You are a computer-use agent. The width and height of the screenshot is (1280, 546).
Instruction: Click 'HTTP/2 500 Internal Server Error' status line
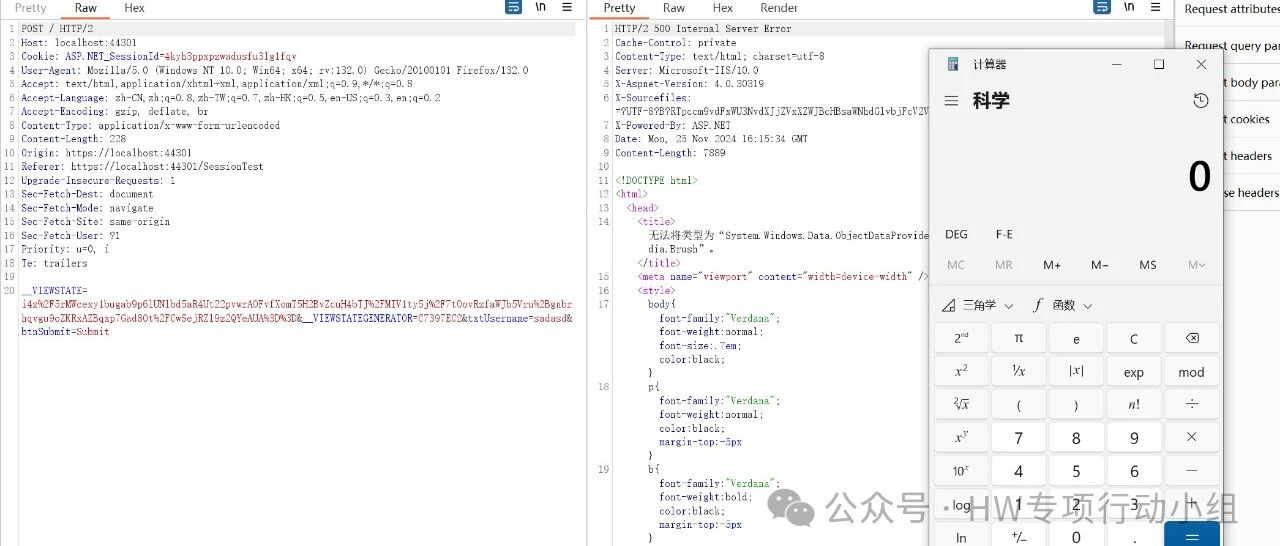tap(703, 29)
